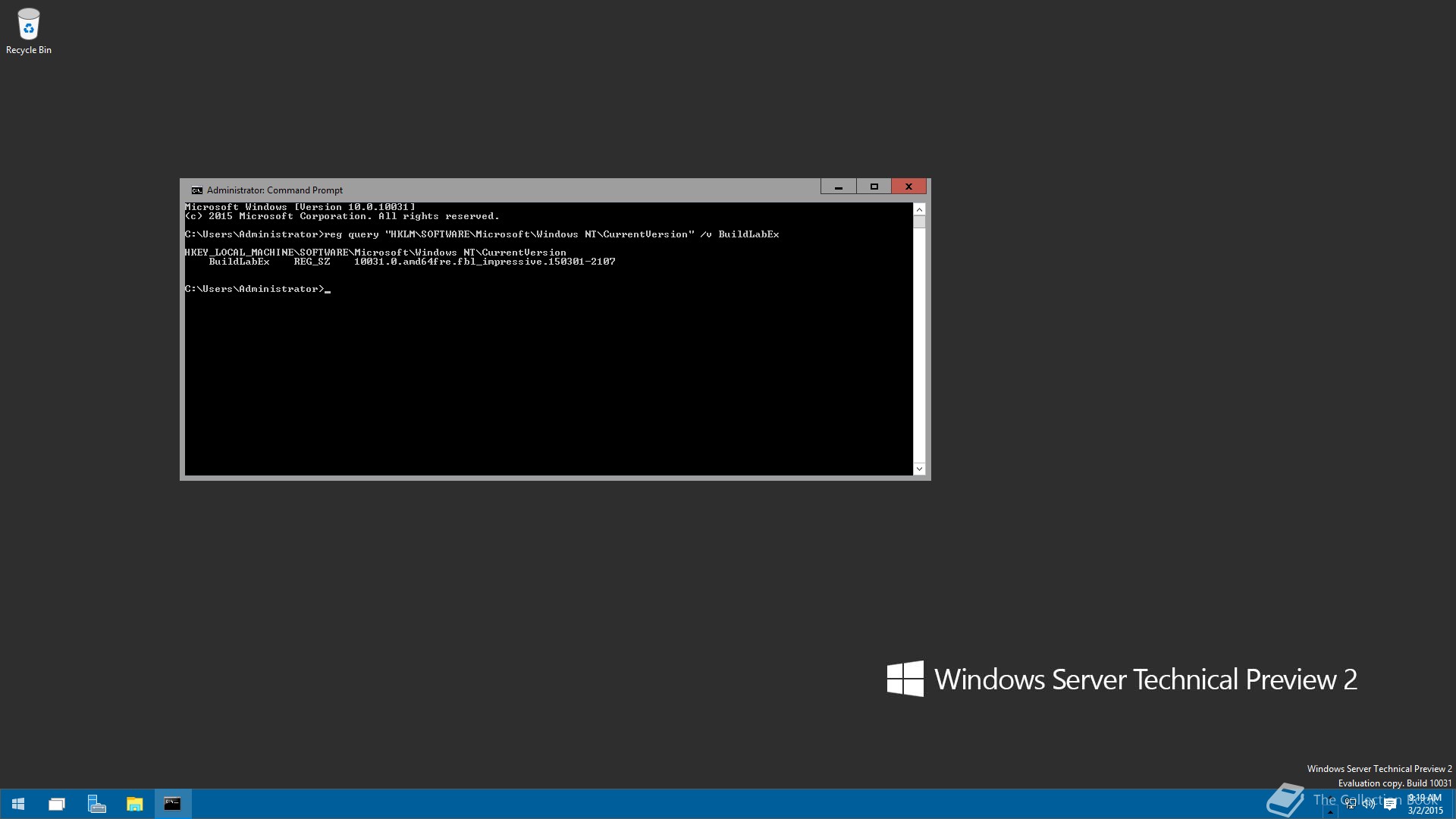Click the Command Prompt title bar icon
Image resolution: width=1456 pixels, height=819 pixels.
[196, 190]
